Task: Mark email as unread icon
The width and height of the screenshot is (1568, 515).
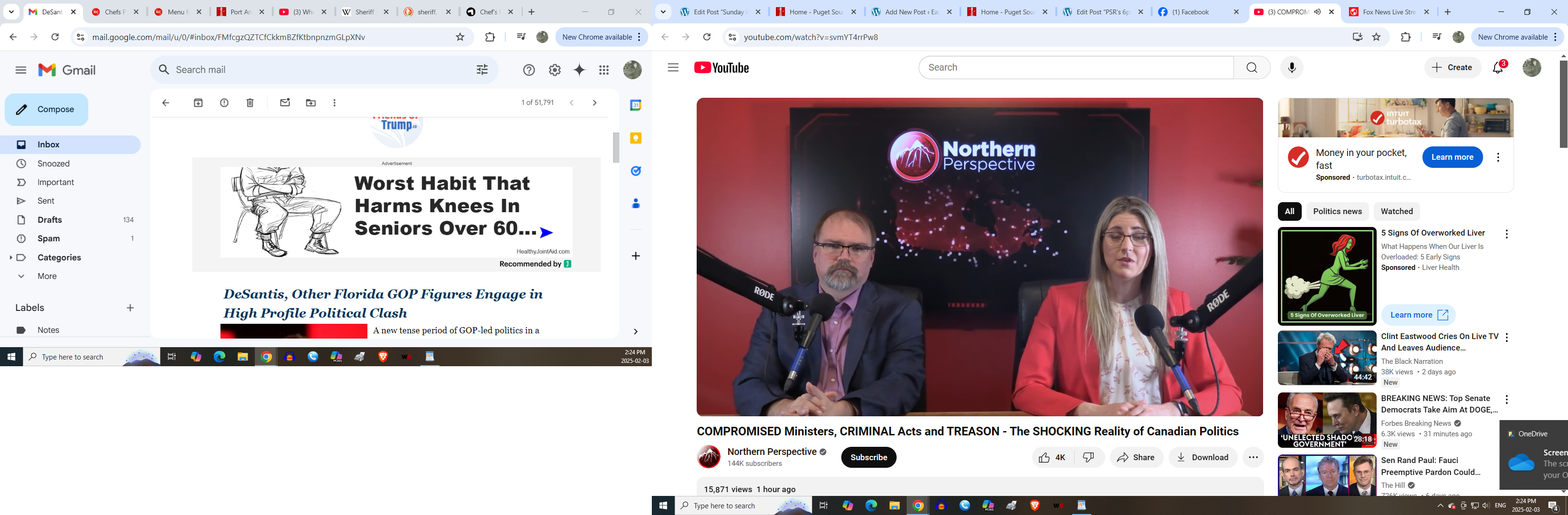Action: pos(285,103)
